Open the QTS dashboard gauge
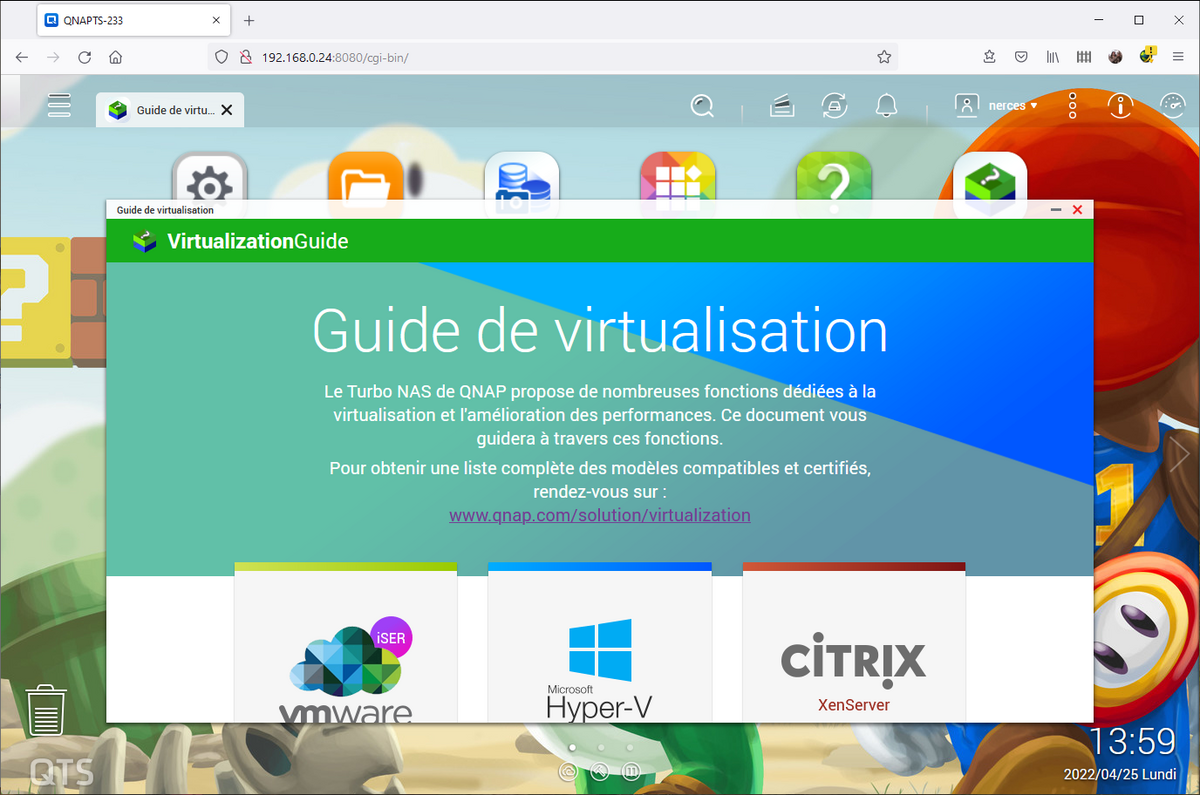The width and height of the screenshot is (1200, 795). 1172,105
